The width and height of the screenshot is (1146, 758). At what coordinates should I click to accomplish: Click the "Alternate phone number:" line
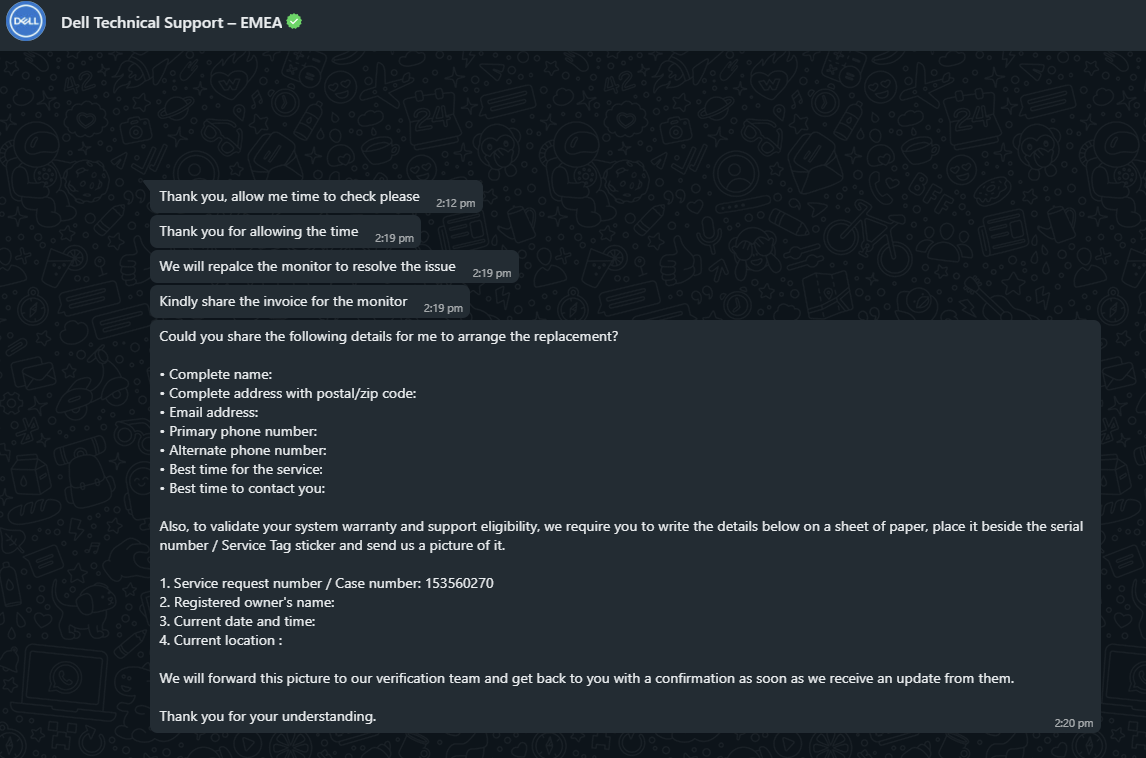pyautogui.click(x=243, y=450)
